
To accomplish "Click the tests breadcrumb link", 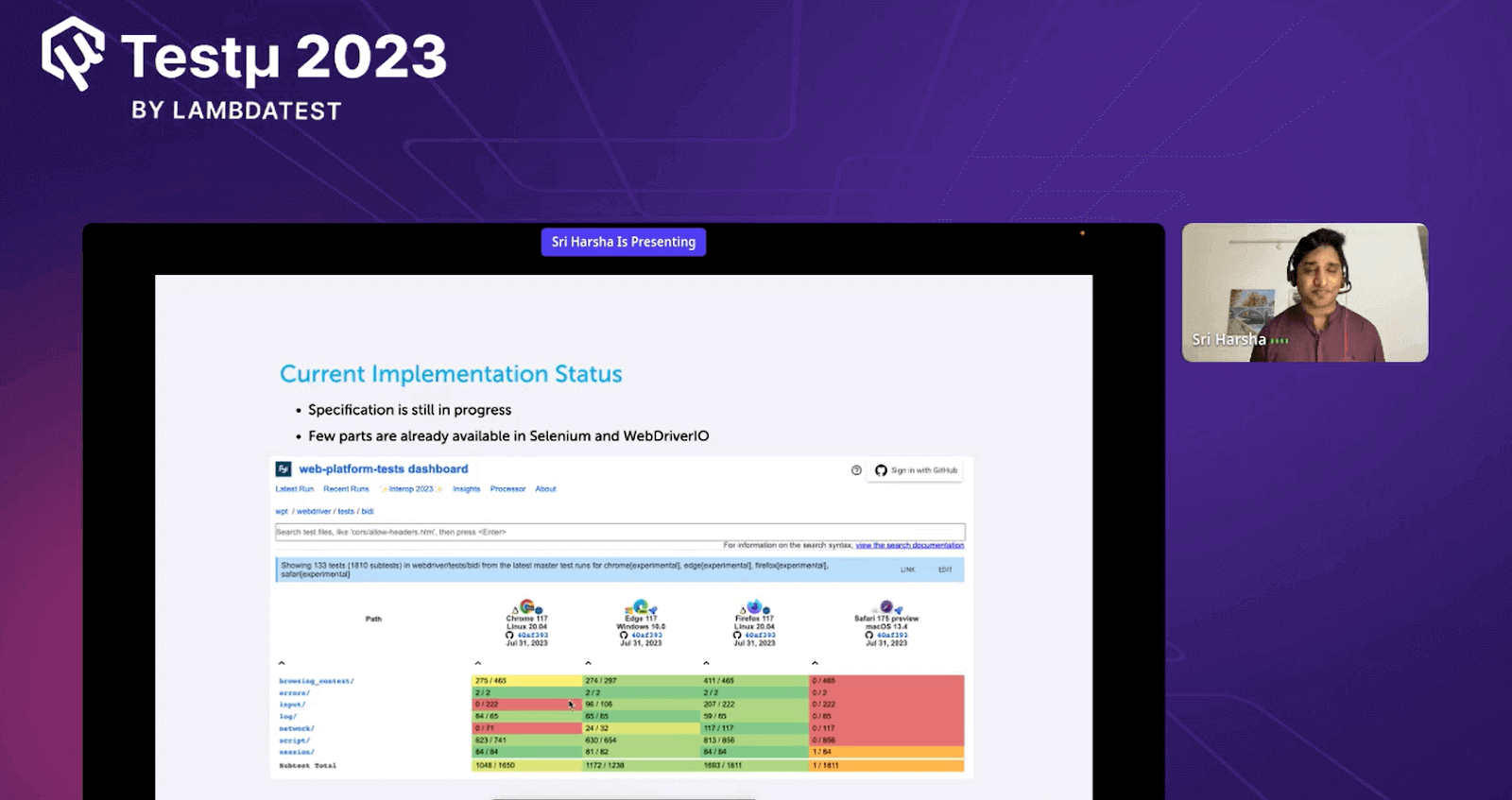I will pyautogui.click(x=346, y=511).
